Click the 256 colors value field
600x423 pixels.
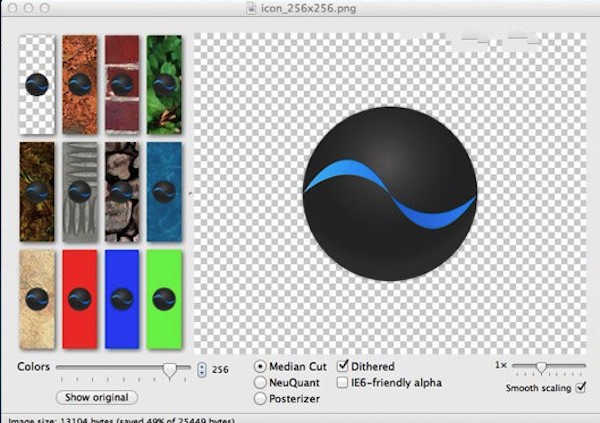(220, 370)
